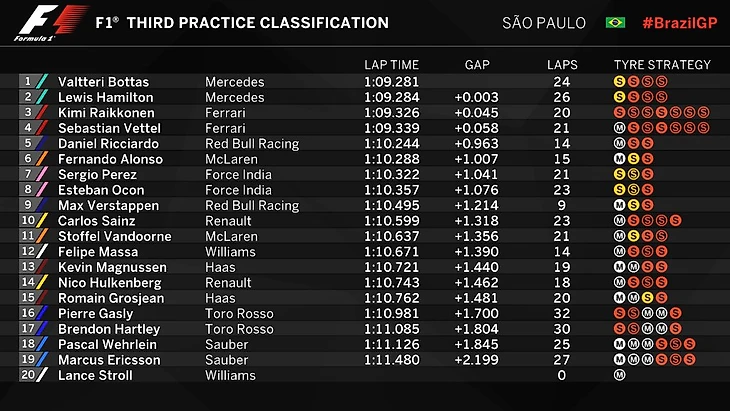Click the Brazil flag icon
The image size is (730, 411).
[615, 22]
